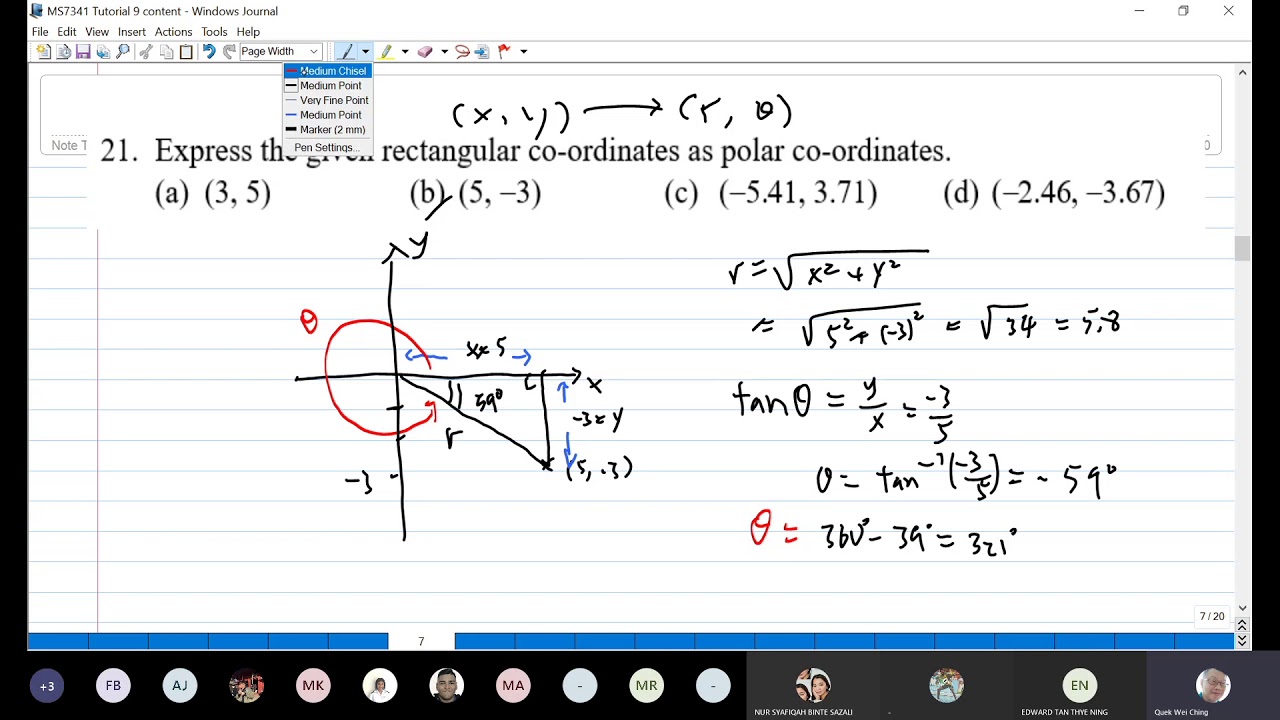
Task: Select the Highlighter tool
Action: point(386,51)
